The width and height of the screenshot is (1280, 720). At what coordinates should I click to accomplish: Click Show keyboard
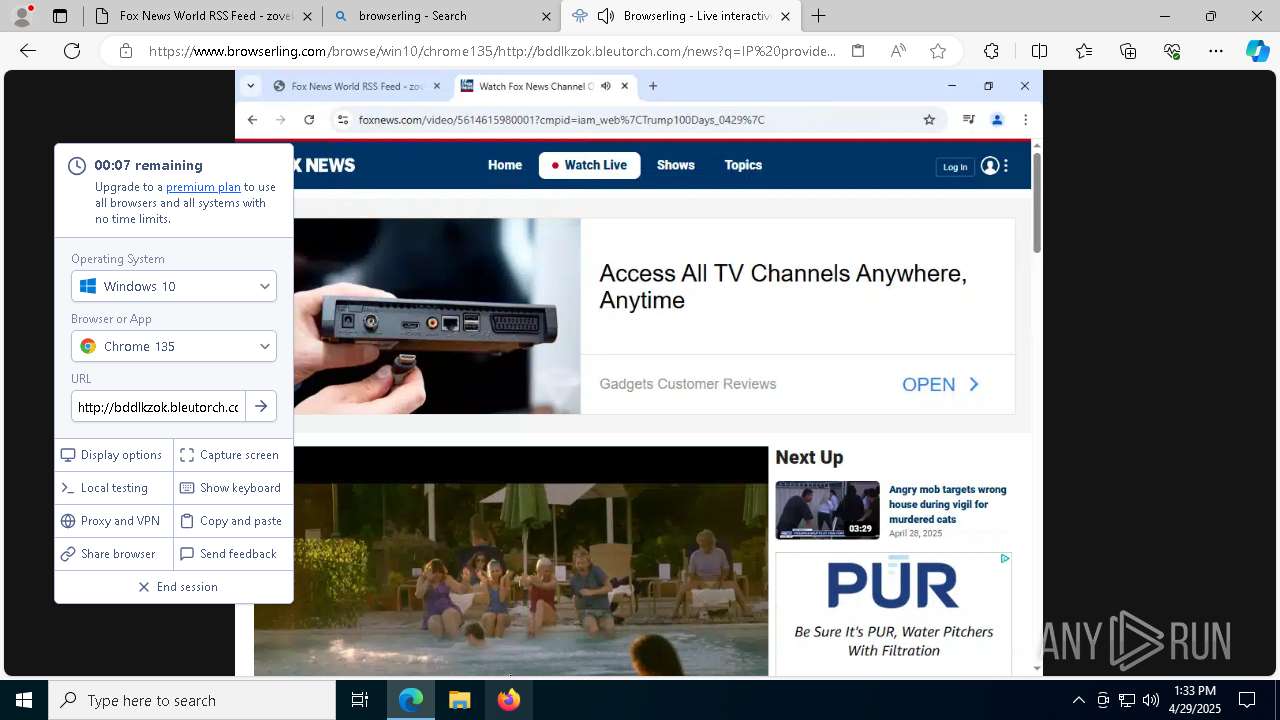pos(231,488)
